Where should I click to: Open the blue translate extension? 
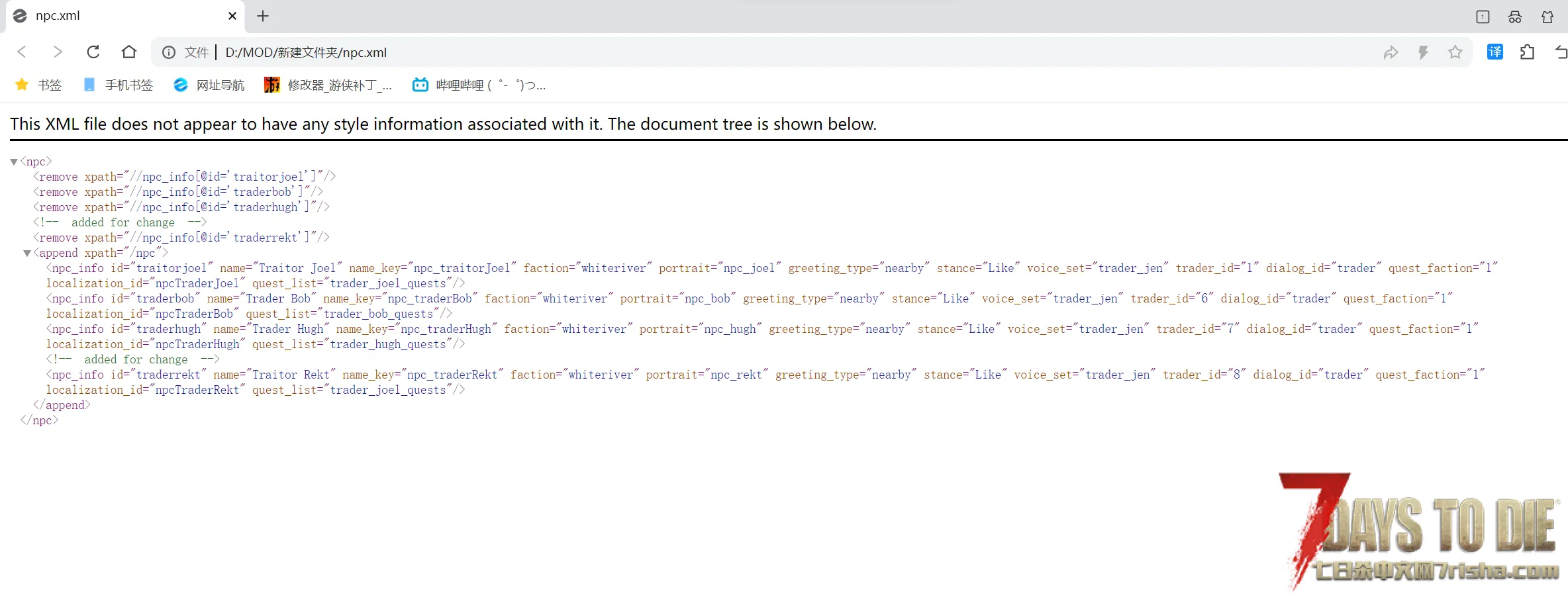point(1494,52)
